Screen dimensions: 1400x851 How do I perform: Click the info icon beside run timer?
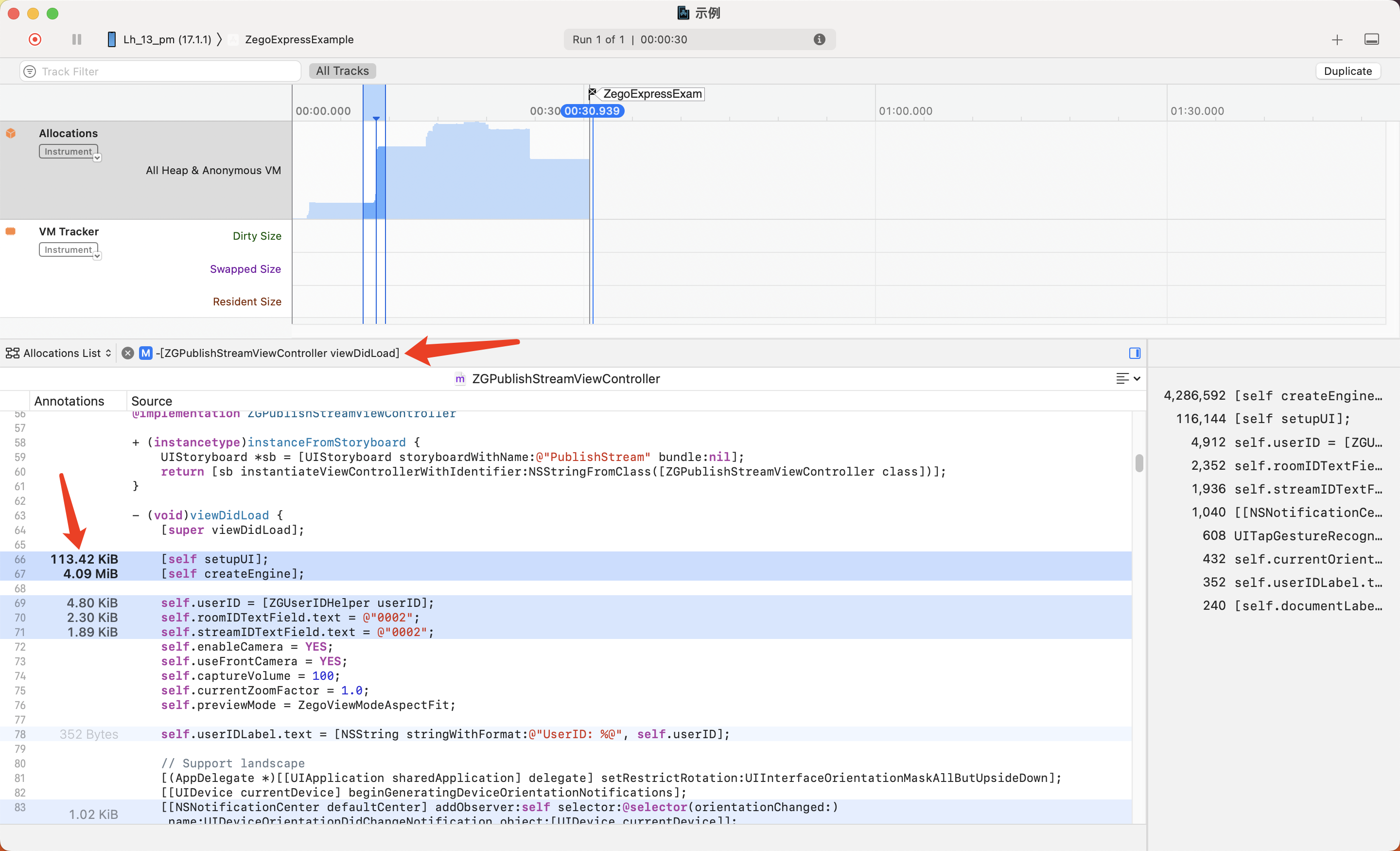coord(819,39)
